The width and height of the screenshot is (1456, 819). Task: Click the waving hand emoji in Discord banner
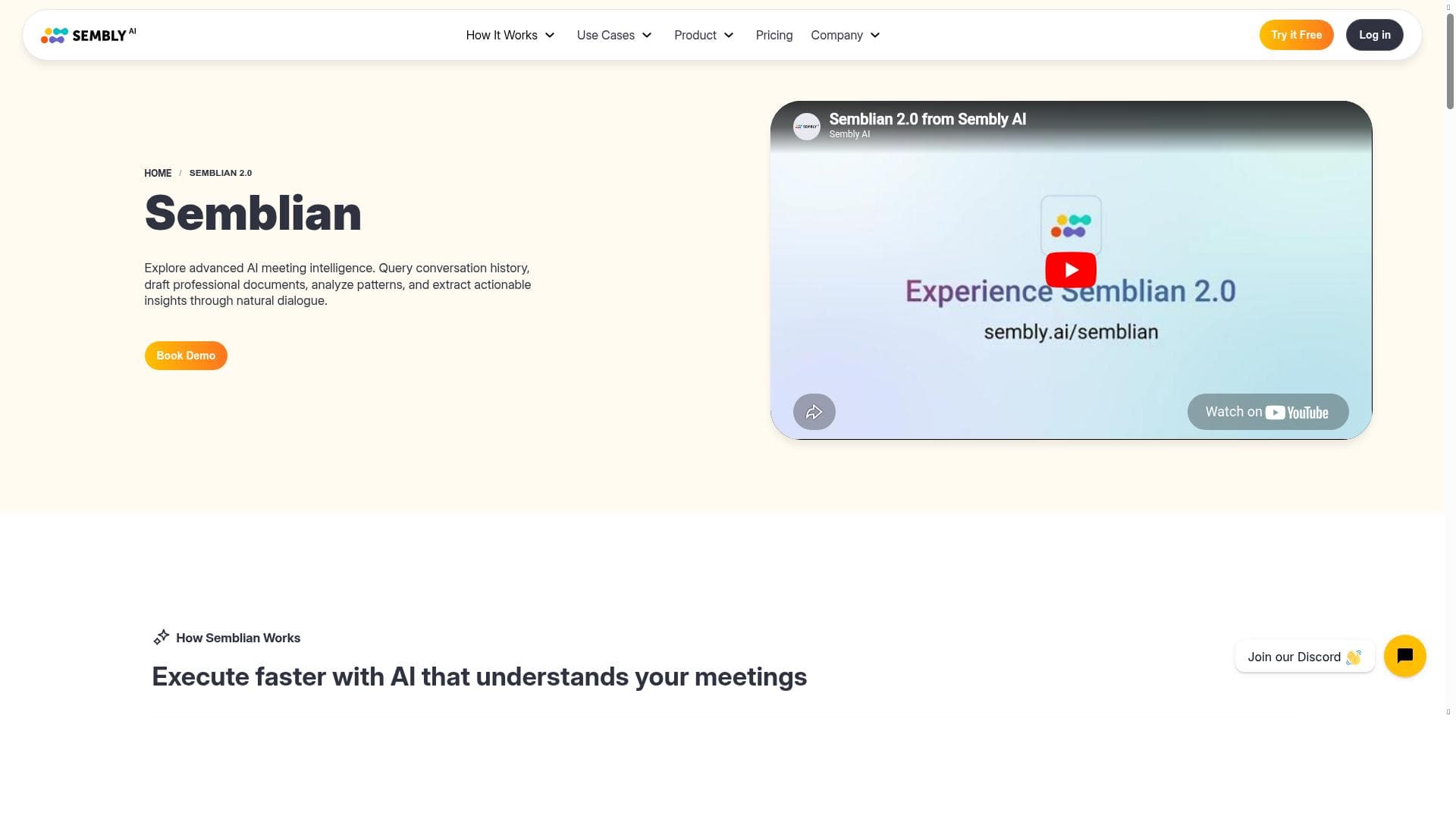tap(1354, 657)
